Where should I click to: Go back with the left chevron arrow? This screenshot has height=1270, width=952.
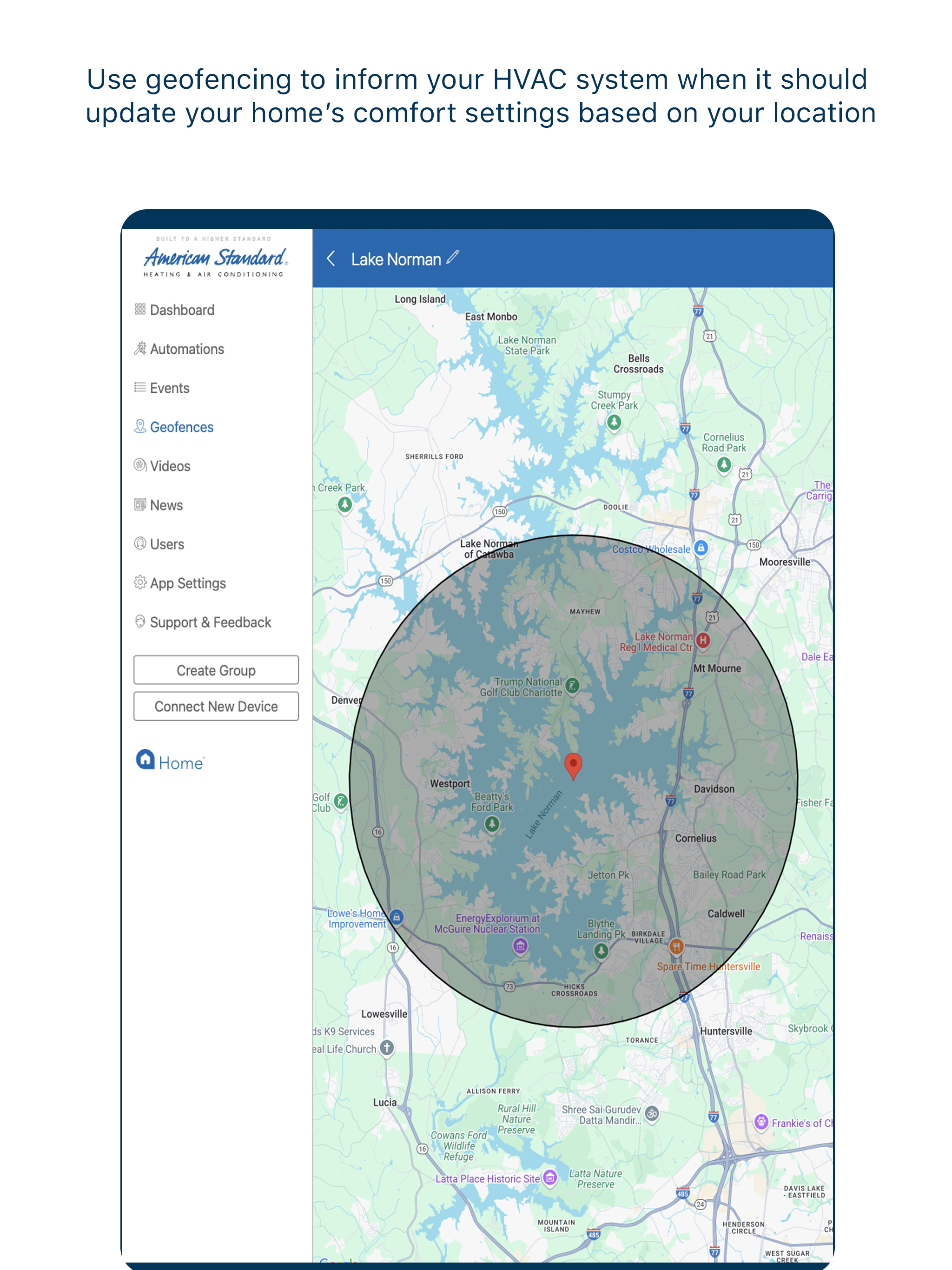pos(331,258)
